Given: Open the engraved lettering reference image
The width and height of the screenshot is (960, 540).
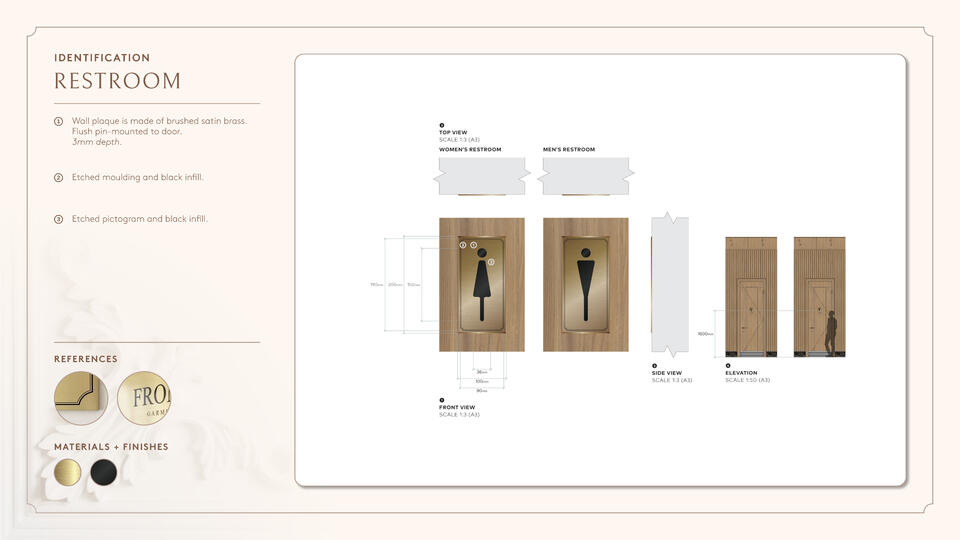Looking at the screenshot, I should [145, 399].
